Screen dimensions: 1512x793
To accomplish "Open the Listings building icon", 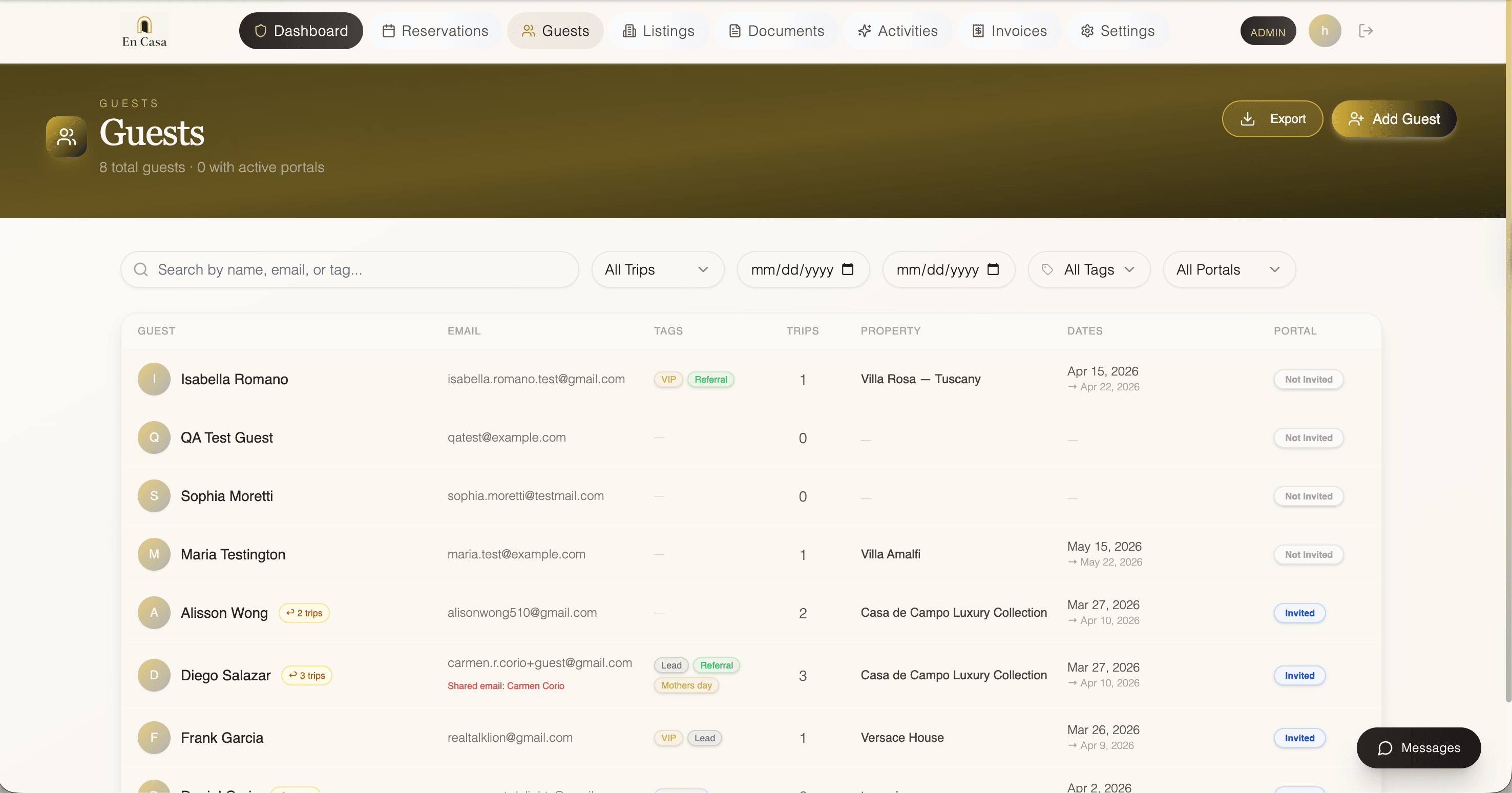I will [x=629, y=31].
